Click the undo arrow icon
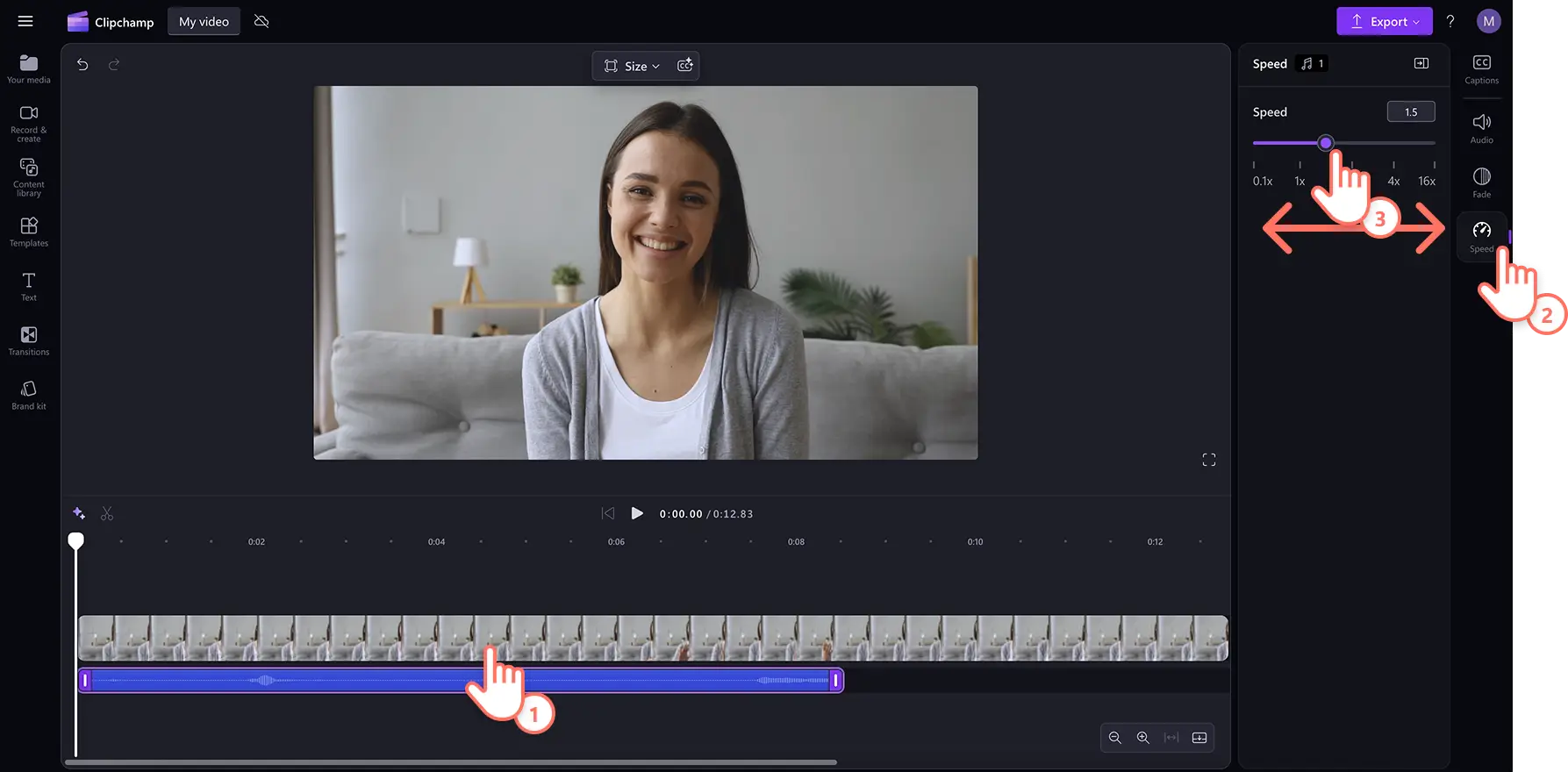This screenshot has width=1568, height=772. 82,65
